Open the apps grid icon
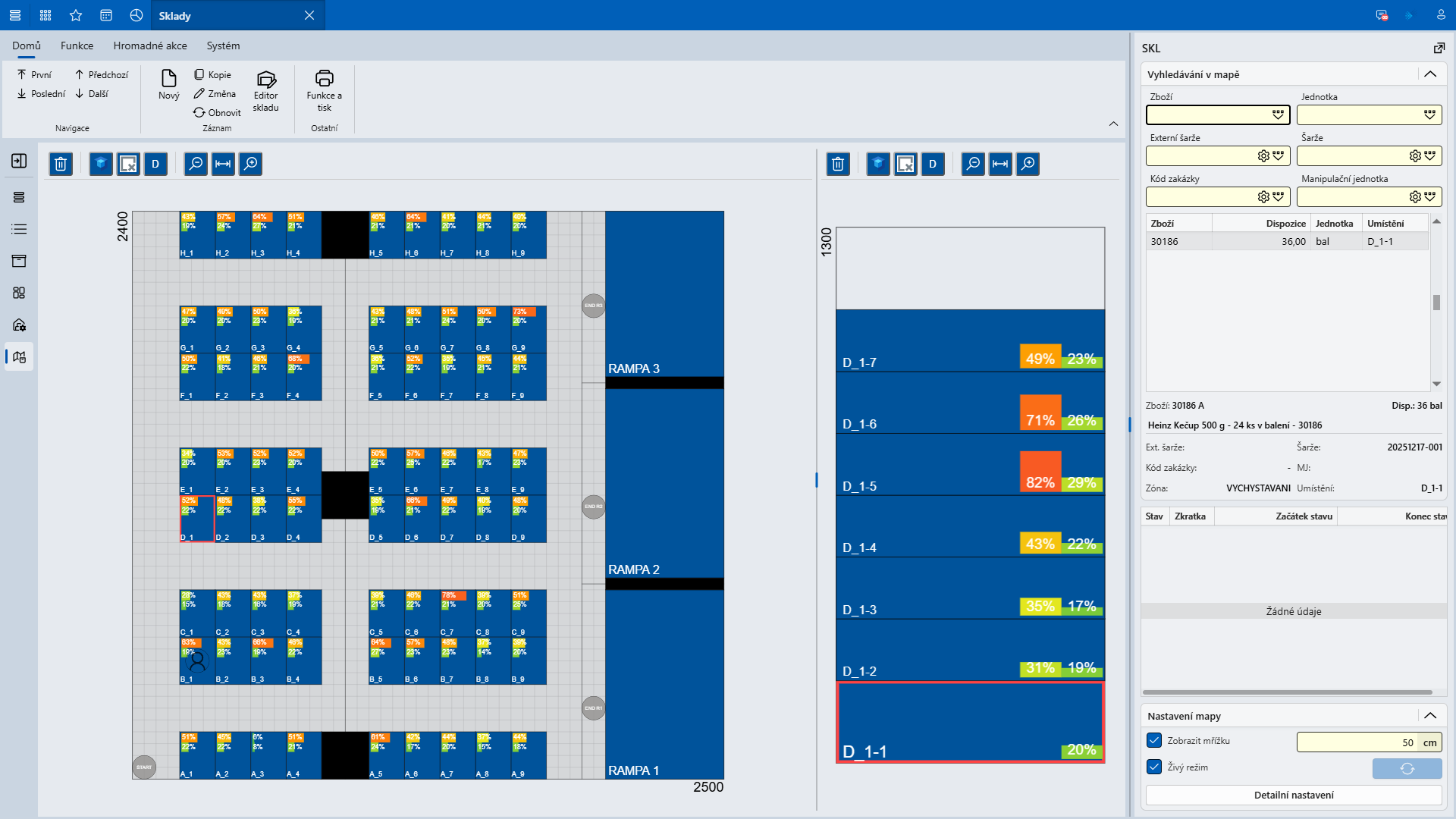This screenshot has width=1456, height=819. pyautogui.click(x=45, y=15)
